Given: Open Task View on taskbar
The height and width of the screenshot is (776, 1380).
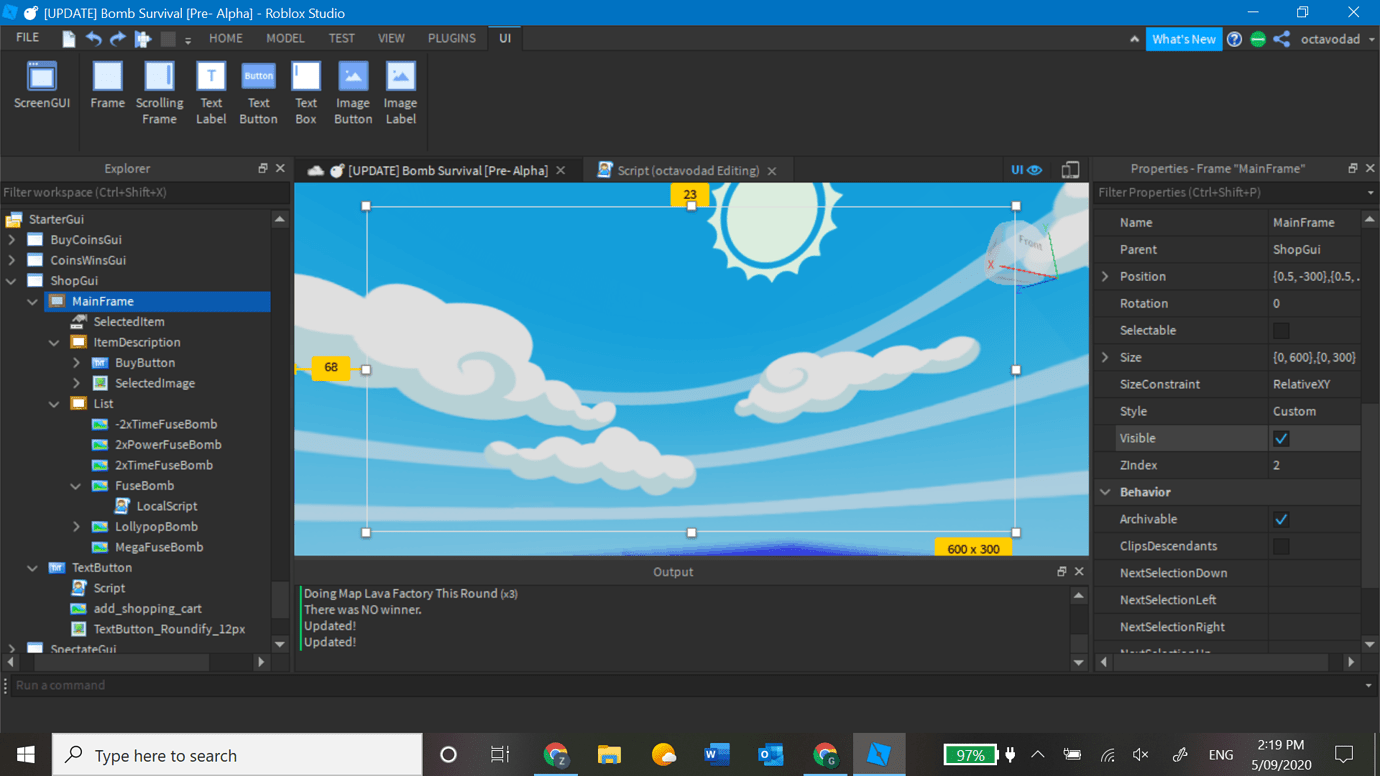Looking at the screenshot, I should 500,755.
